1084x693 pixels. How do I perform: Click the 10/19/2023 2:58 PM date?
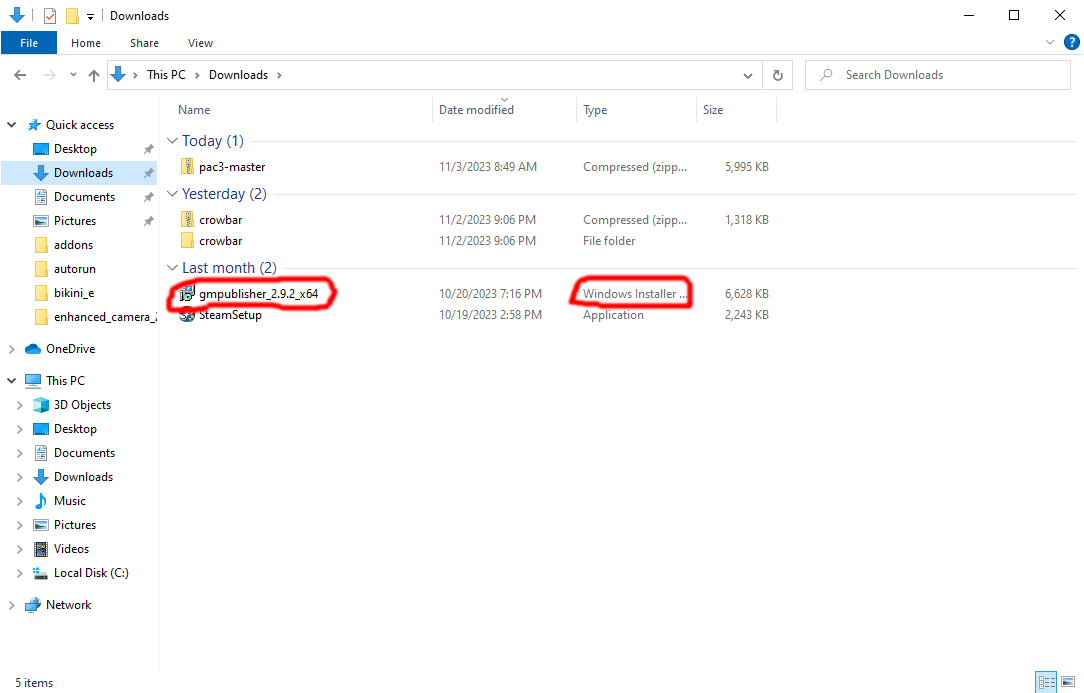click(x=490, y=315)
